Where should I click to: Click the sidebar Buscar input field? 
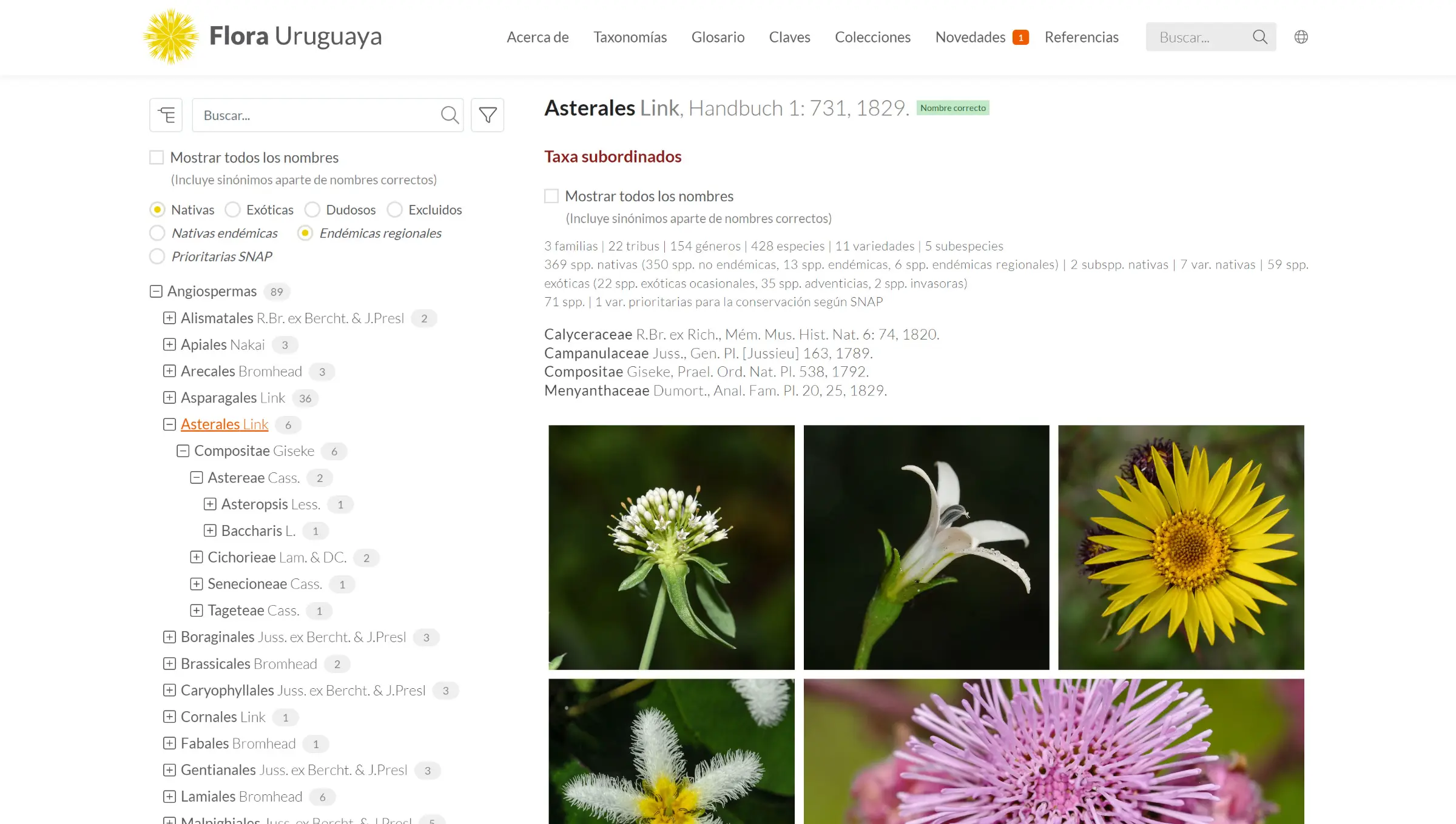(315, 115)
